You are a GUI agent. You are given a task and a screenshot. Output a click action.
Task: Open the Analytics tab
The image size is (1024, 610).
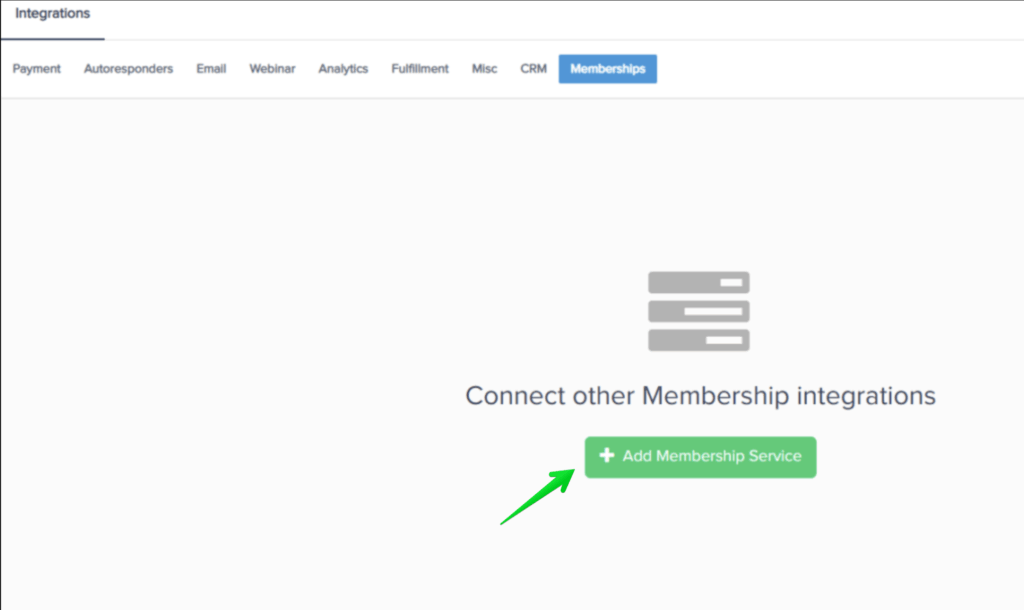coord(343,69)
